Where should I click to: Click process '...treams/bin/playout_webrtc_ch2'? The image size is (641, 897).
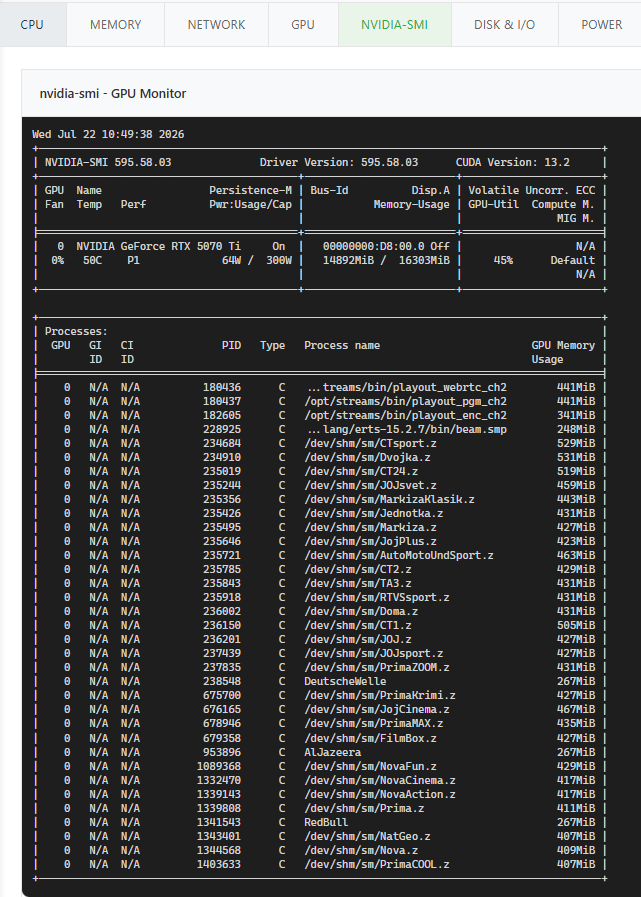click(x=407, y=387)
